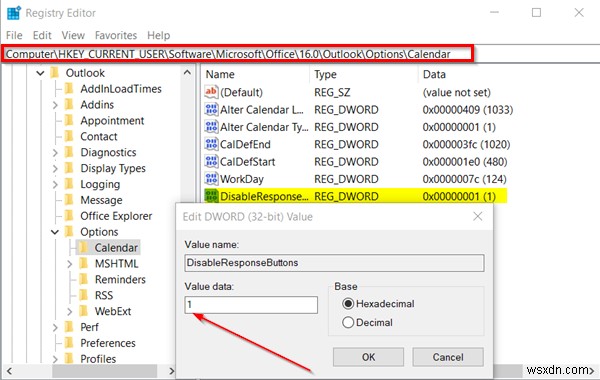
Task: Open the Help menu
Action: pos(158,35)
